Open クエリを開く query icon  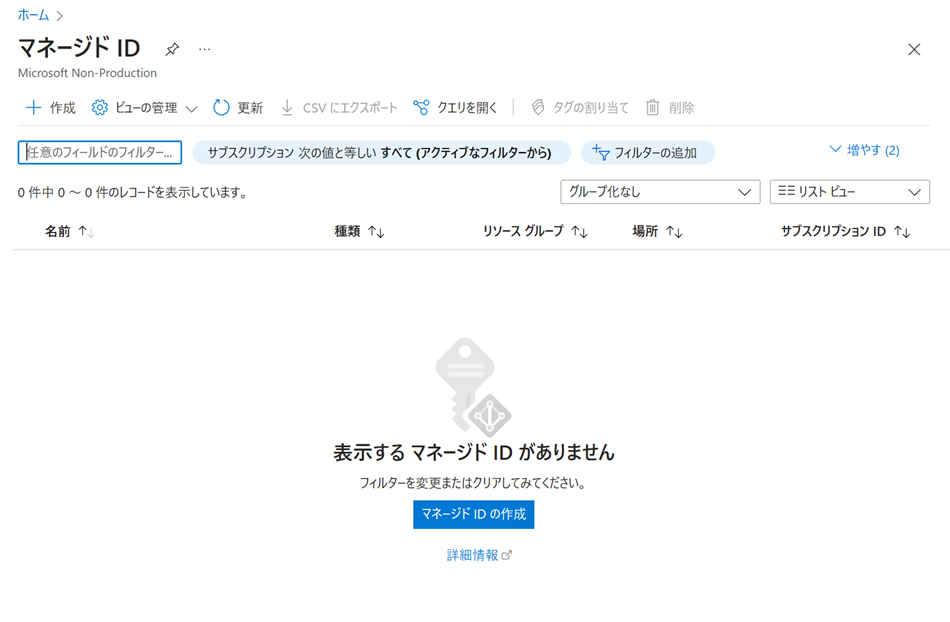(x=421, y=107)
